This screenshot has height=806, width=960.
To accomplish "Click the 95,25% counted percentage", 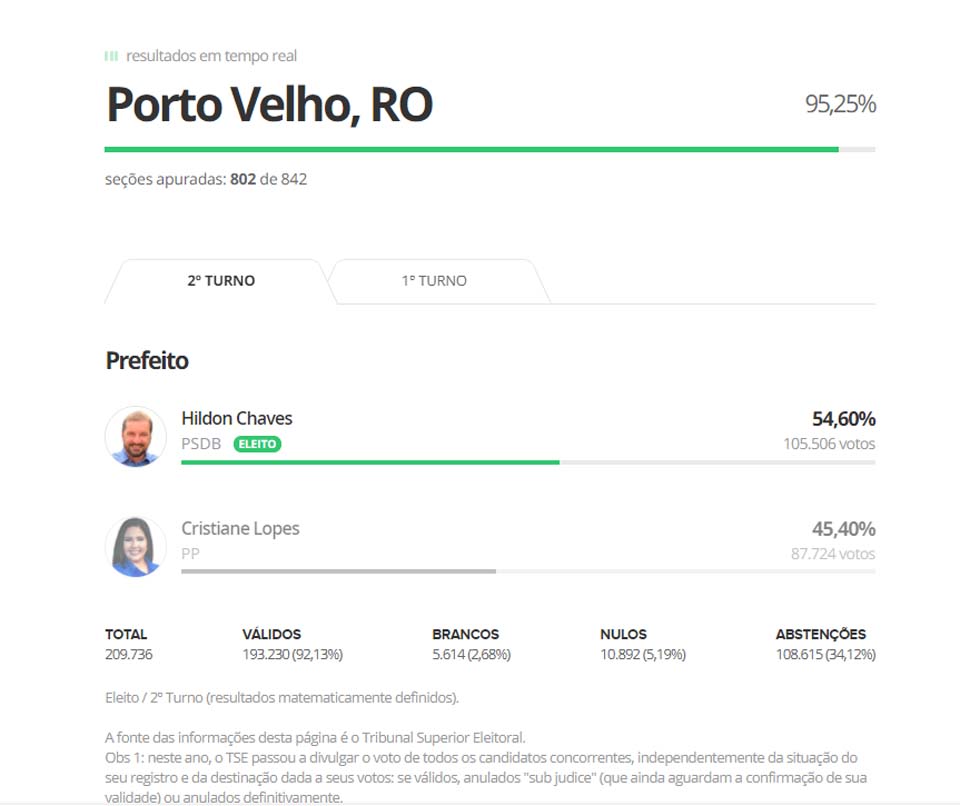I will 840,104.
